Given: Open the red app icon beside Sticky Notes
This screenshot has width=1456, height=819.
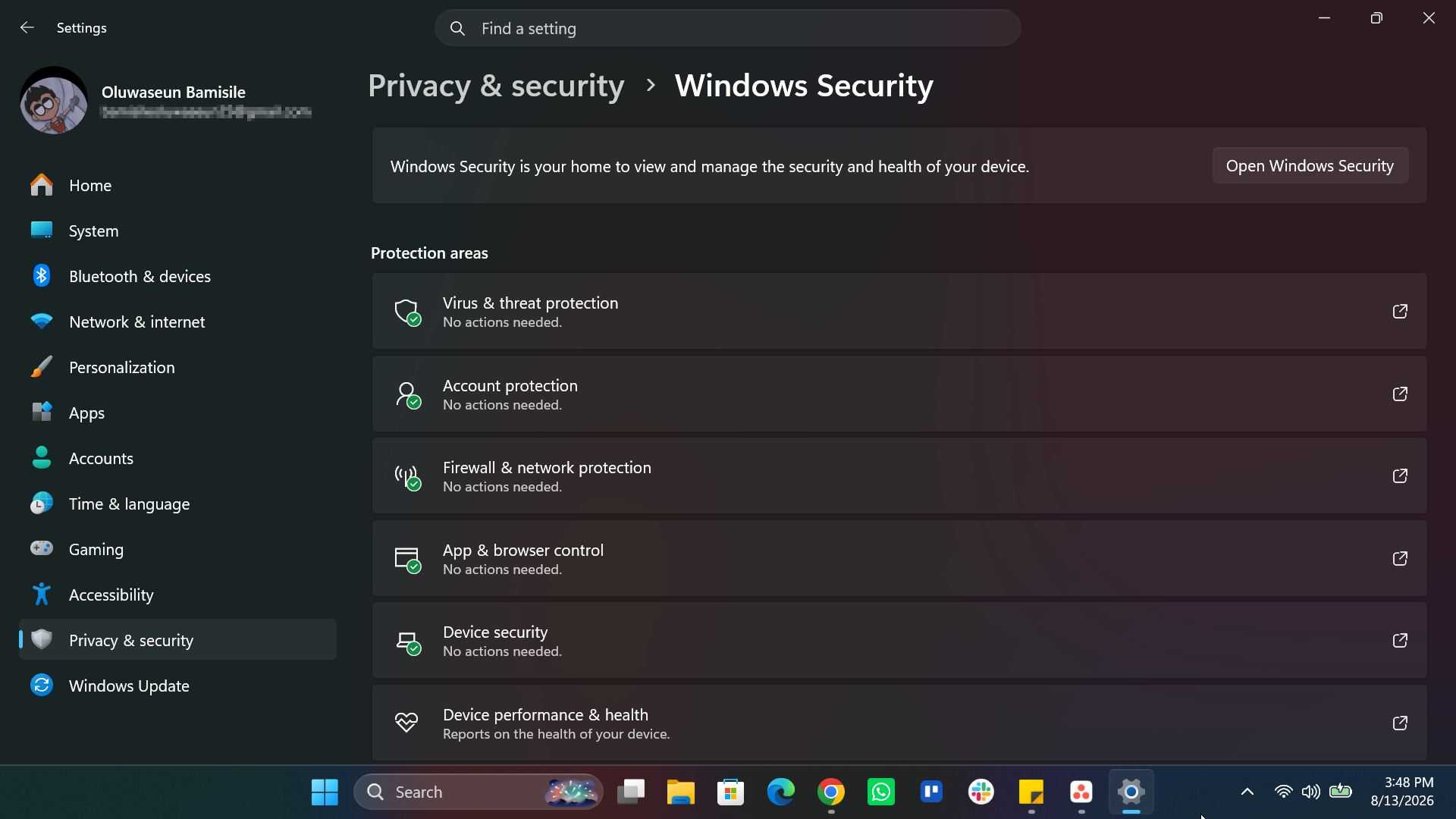Looking at the screenshot, I should tap(1081, 792).
